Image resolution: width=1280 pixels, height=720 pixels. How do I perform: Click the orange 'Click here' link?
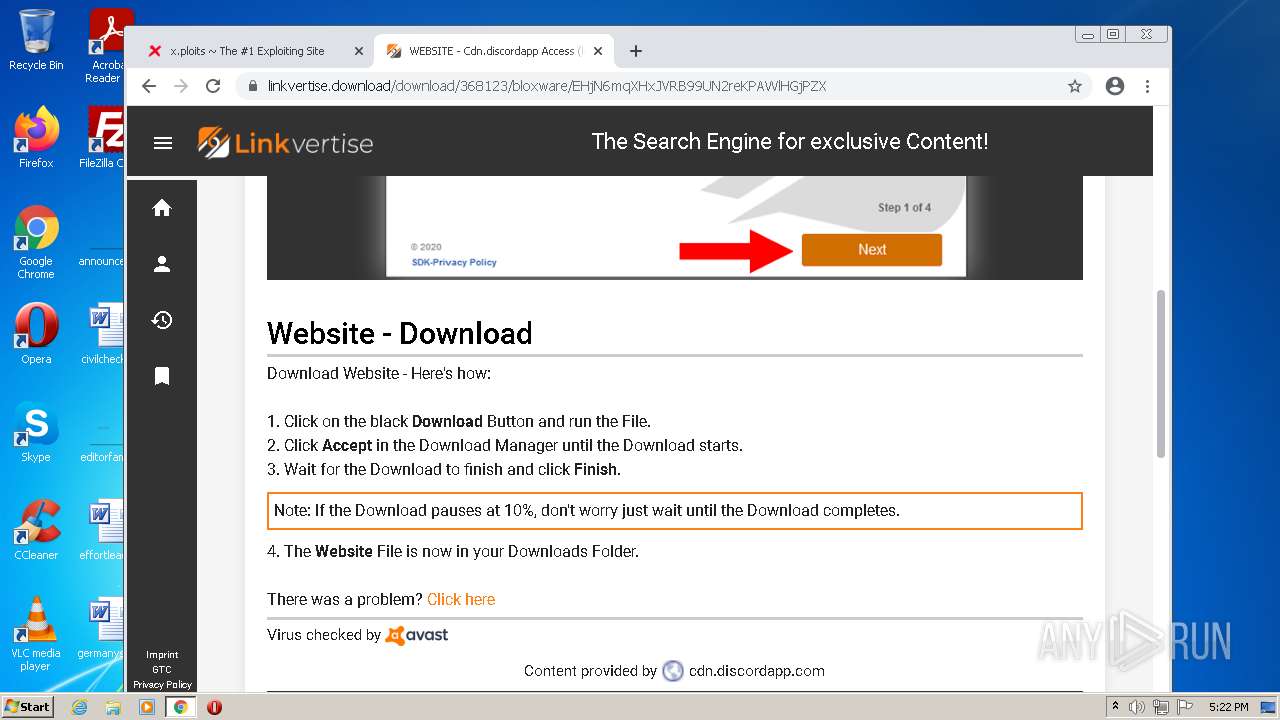coord(461,600)
